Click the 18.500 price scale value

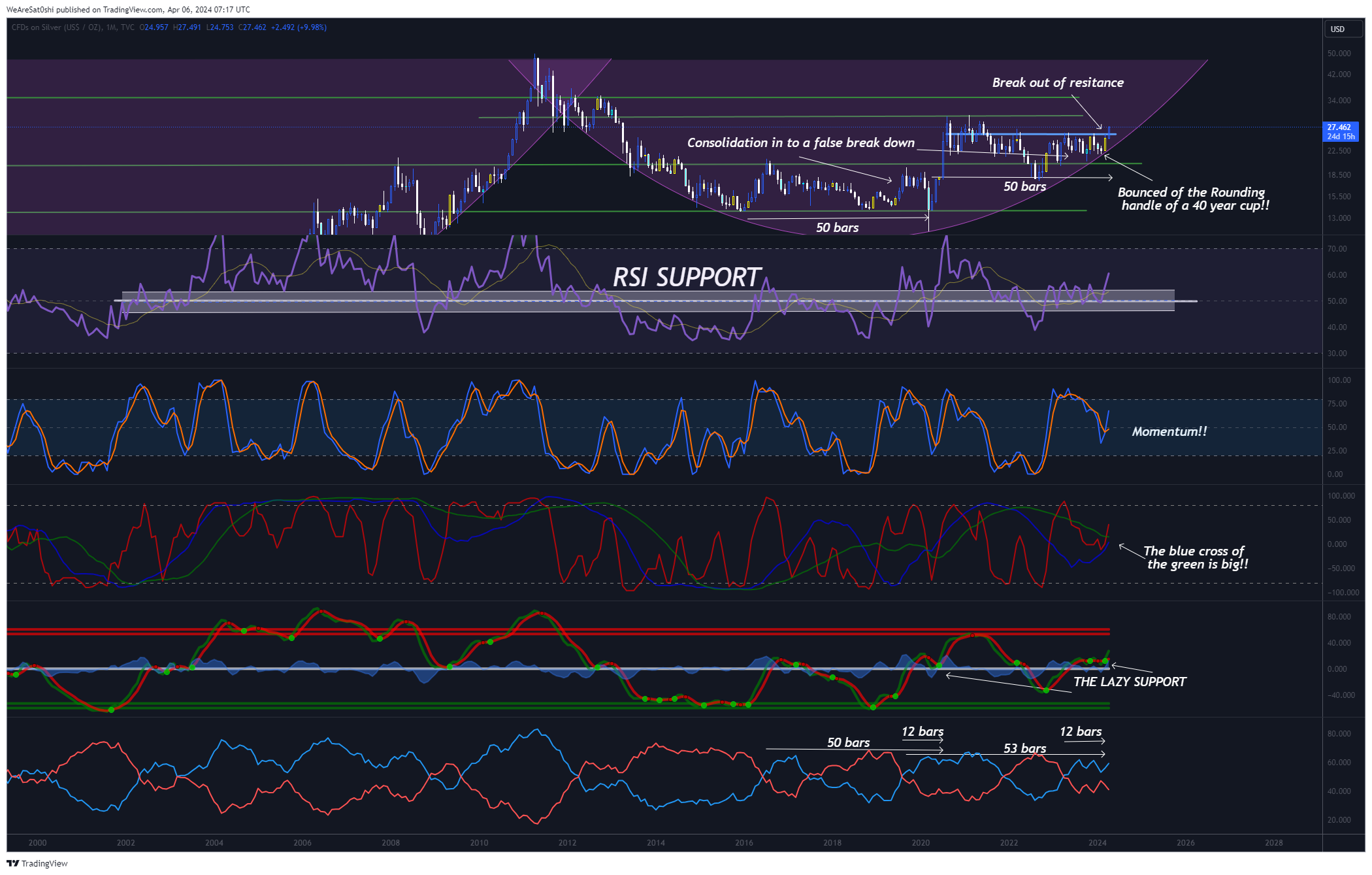[1339, 175]
